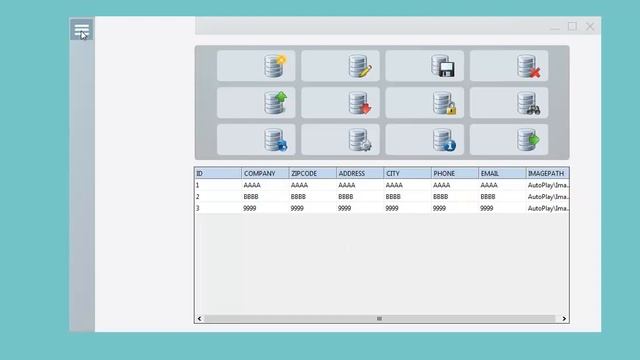Sort by the ADDRESS column header

360,173
